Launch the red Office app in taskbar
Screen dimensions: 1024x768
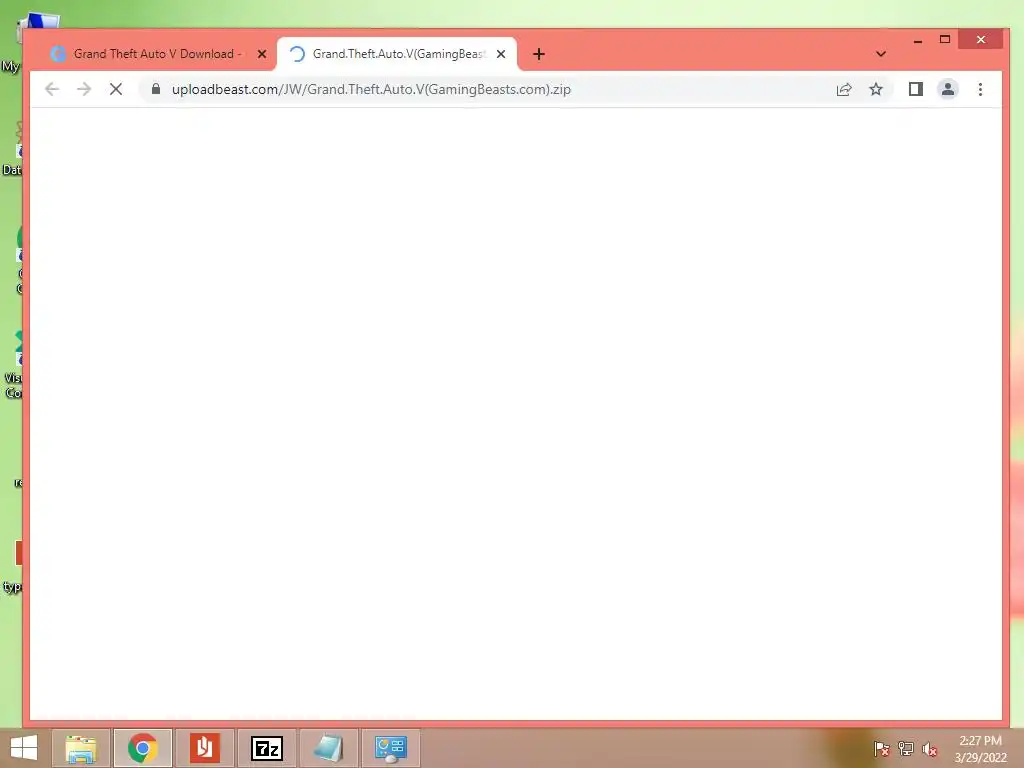coord(204,748)
